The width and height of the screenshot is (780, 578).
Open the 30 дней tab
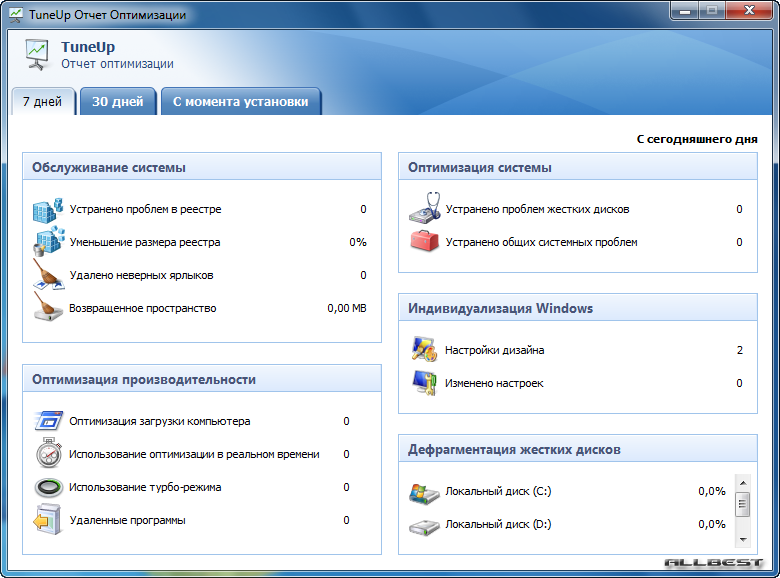point(118,101)
